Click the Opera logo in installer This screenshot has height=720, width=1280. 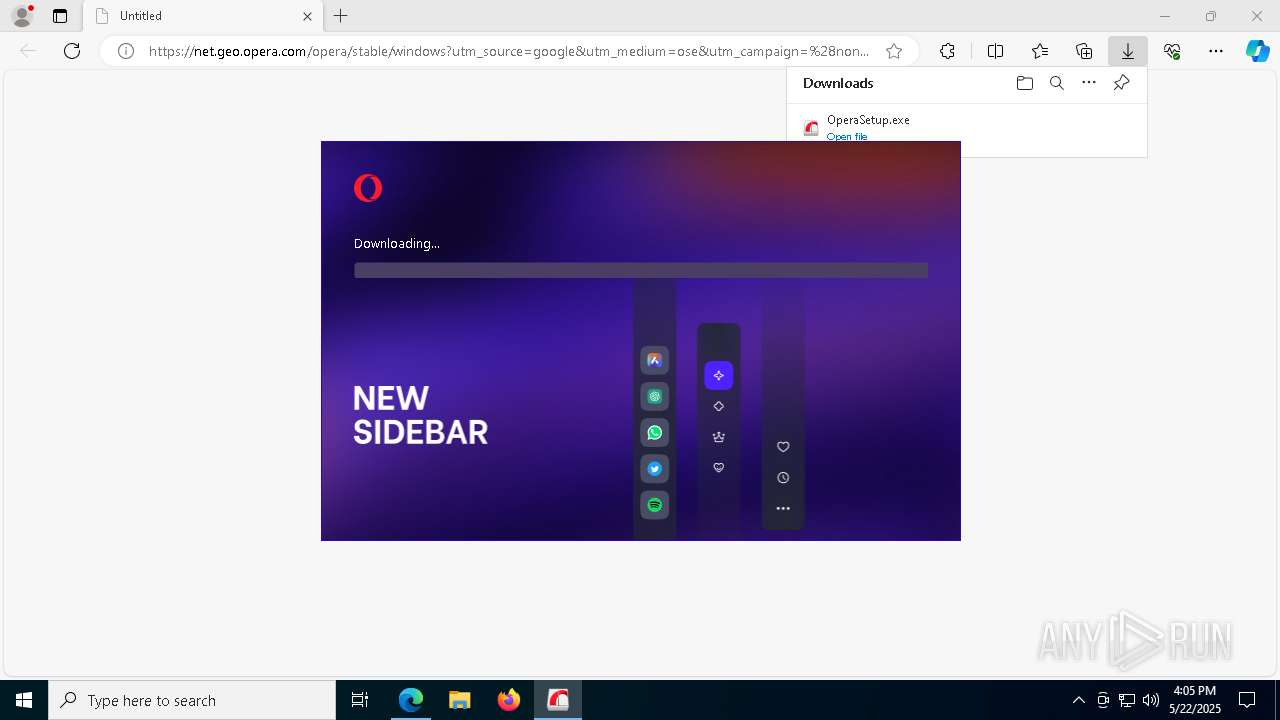pos(368,188)
